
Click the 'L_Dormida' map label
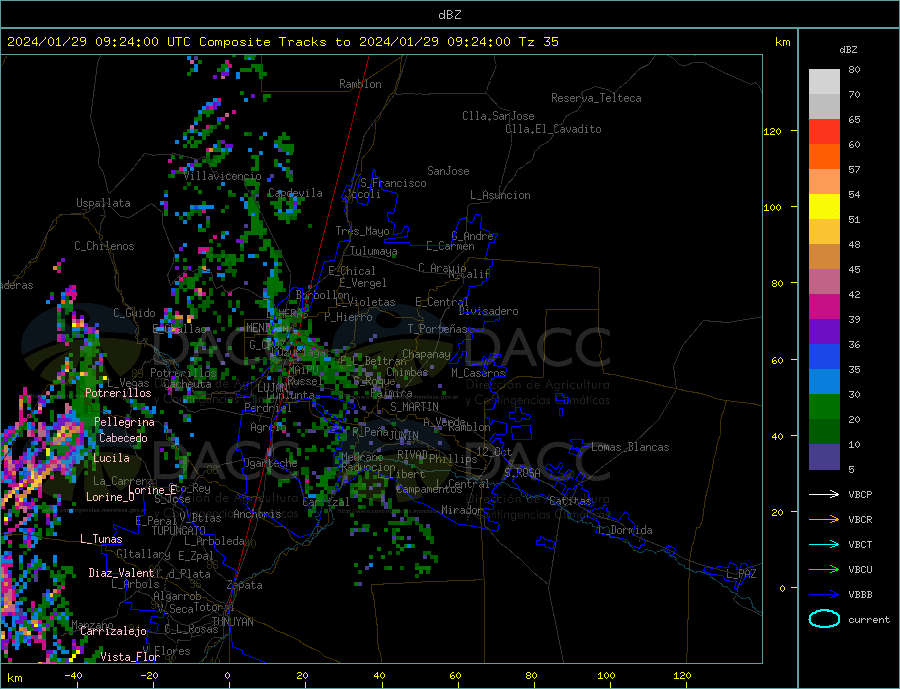[626, 531]
